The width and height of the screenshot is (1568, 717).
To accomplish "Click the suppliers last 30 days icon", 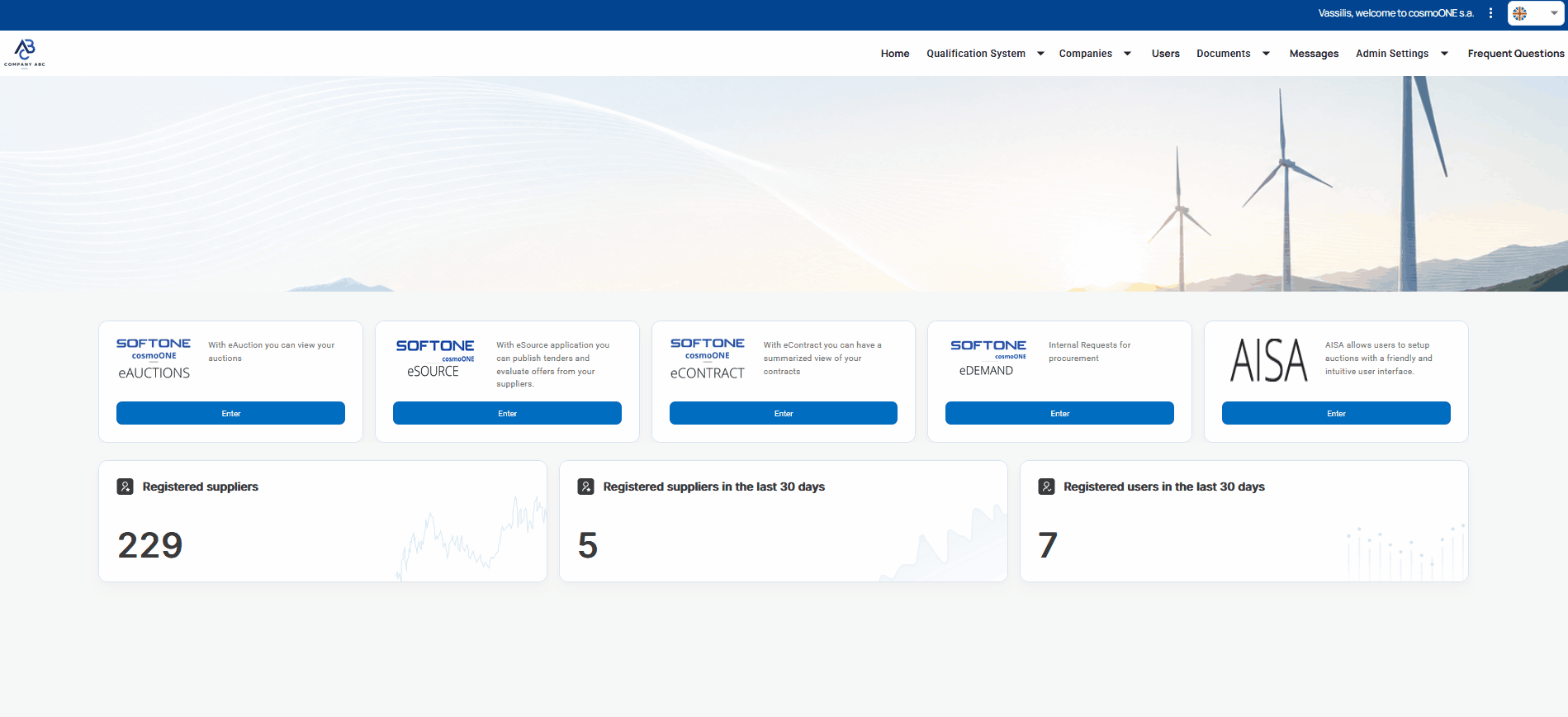I will [x=586, y=487].
